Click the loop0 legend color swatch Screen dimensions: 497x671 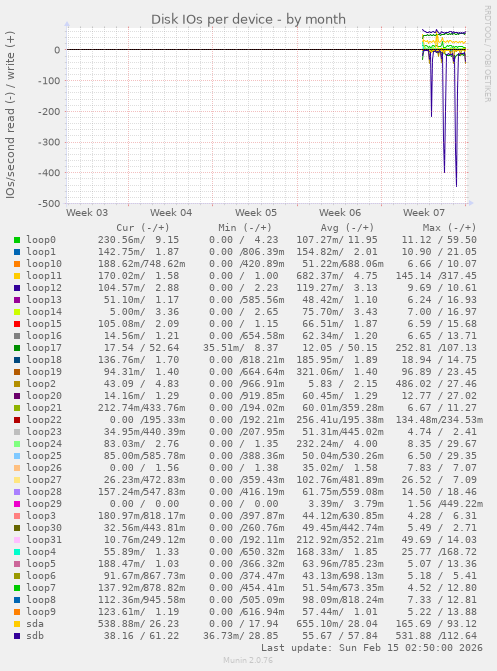click(x=17, y=240)
